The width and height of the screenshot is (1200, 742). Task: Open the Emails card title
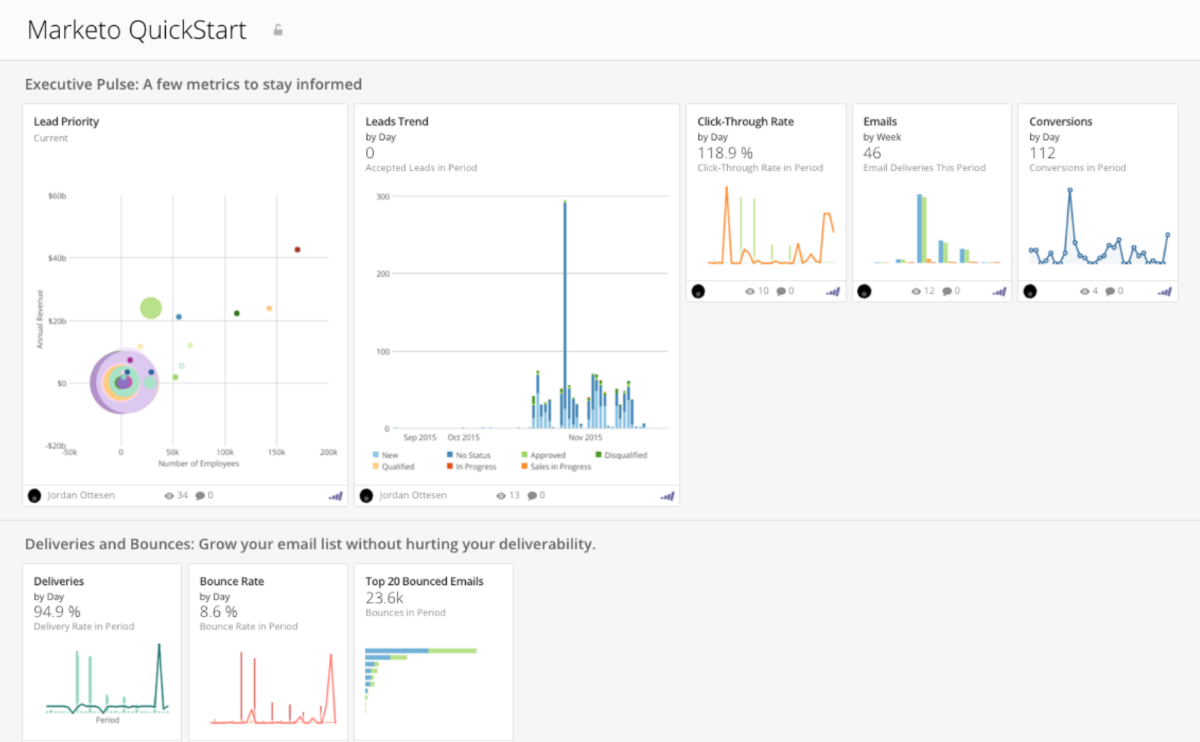(880, 122)
